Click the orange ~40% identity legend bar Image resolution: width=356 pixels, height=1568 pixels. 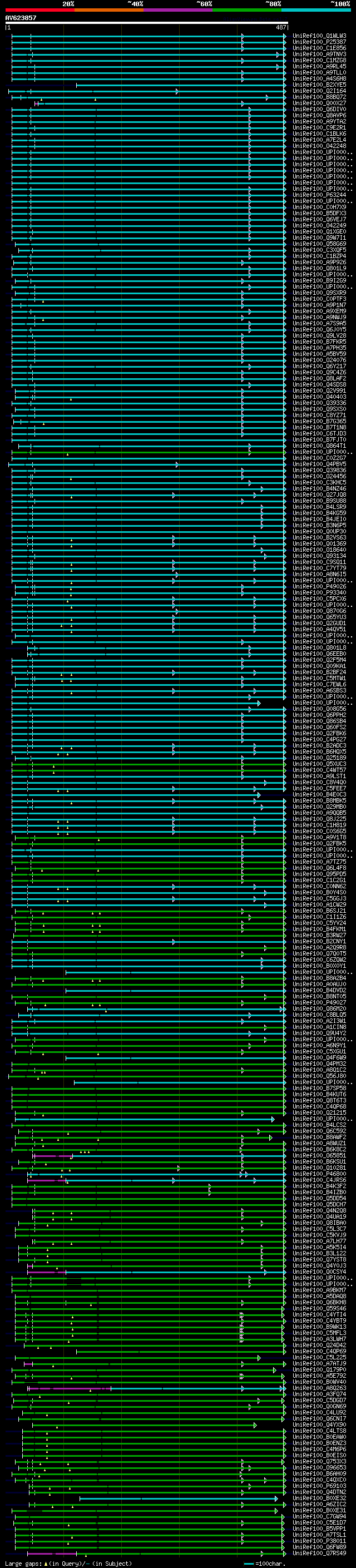[x=109, y=10]
